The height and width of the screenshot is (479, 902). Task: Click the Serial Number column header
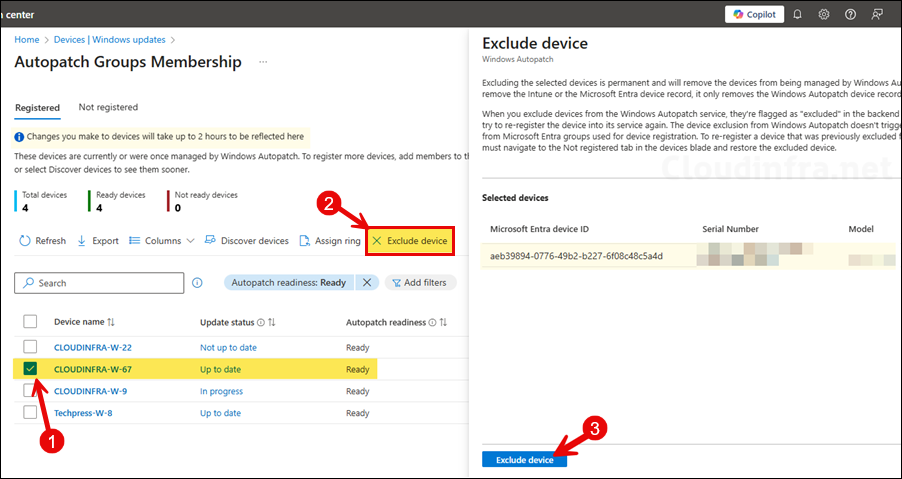(x=731, y=229)
